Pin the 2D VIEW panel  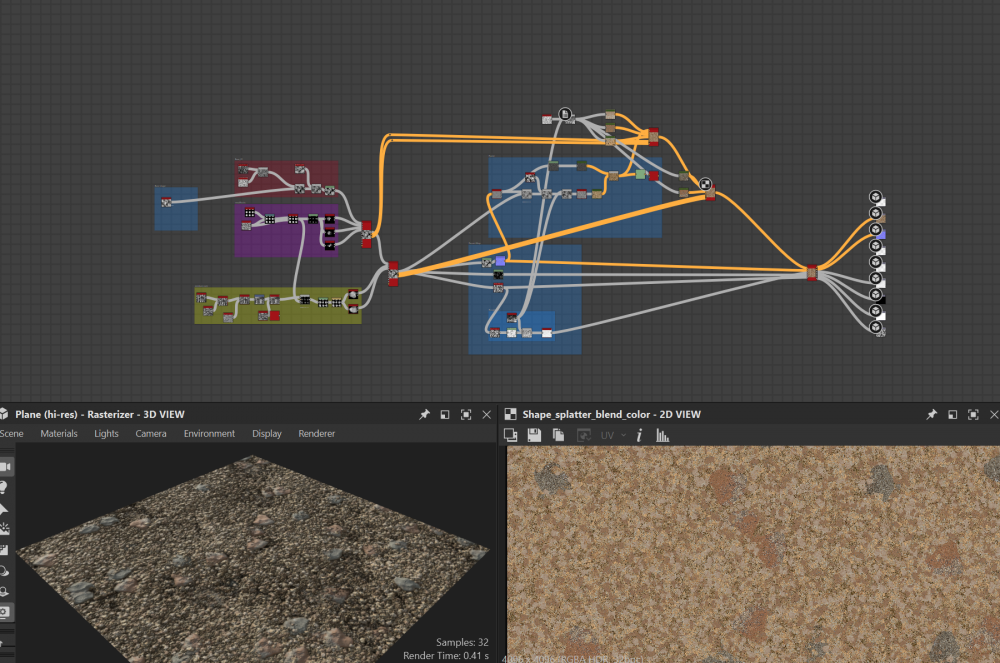coord(931,414)
